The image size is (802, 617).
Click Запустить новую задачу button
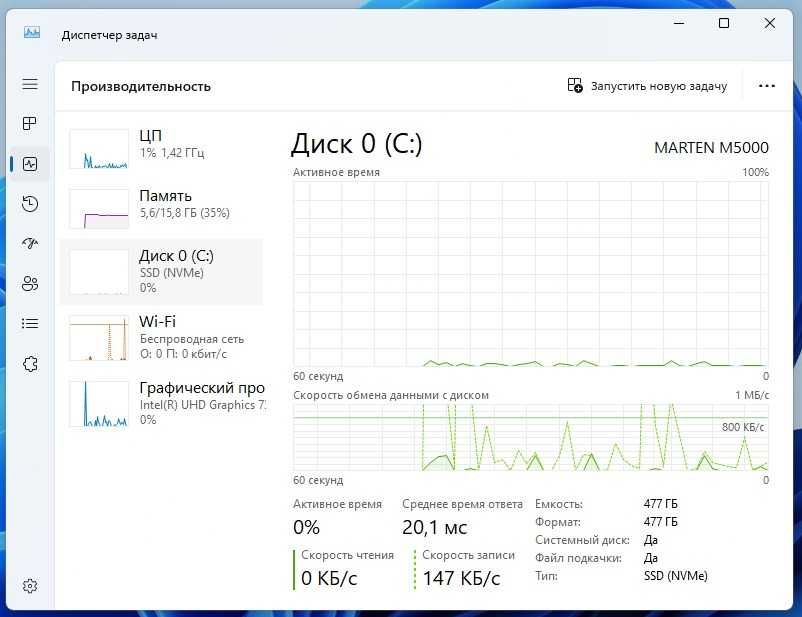[x=647, y=86]
